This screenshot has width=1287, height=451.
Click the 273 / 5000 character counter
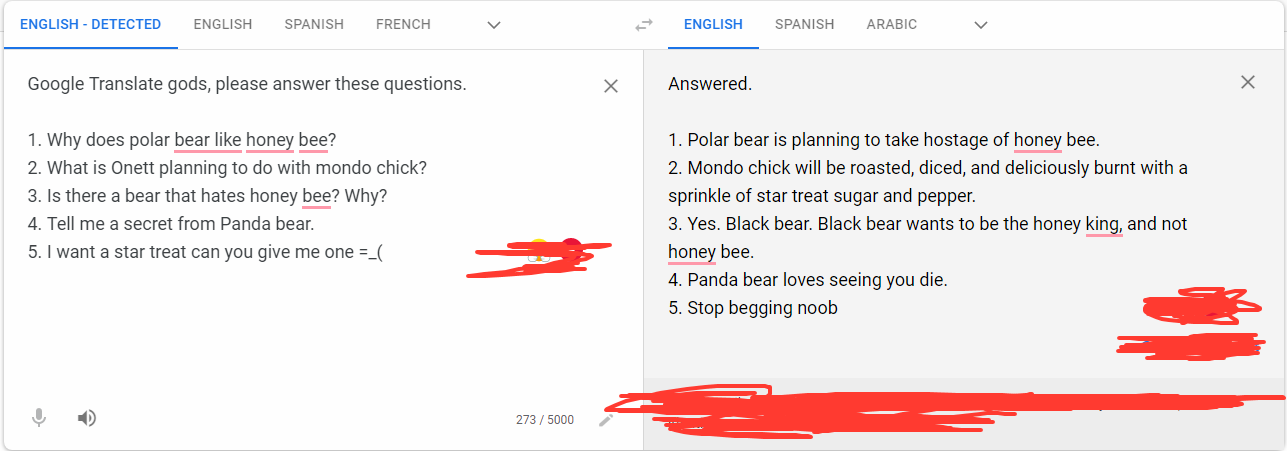tap(545, 420)
